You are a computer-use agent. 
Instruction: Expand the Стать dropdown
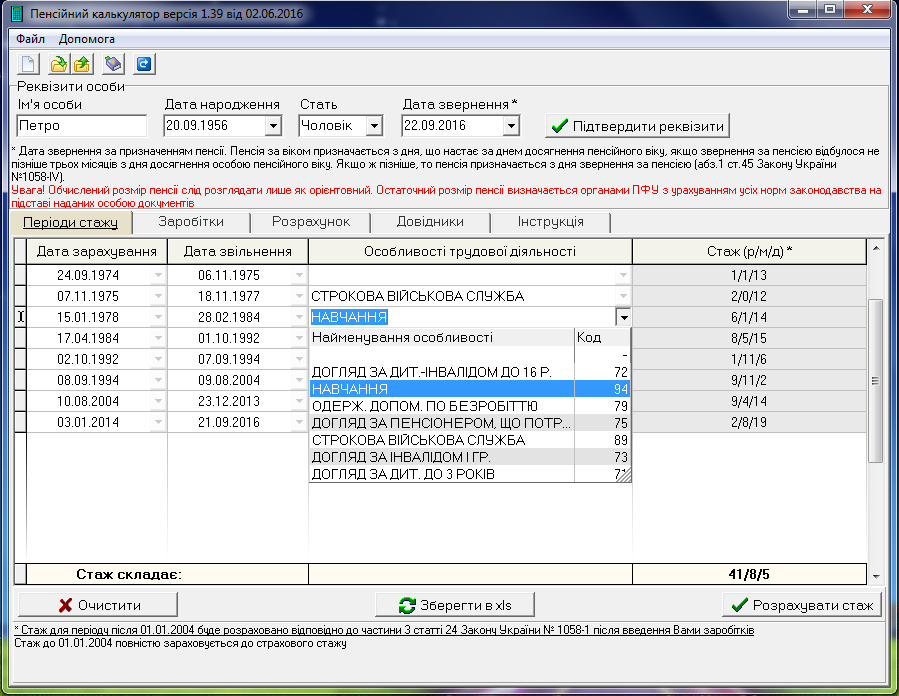374,126
